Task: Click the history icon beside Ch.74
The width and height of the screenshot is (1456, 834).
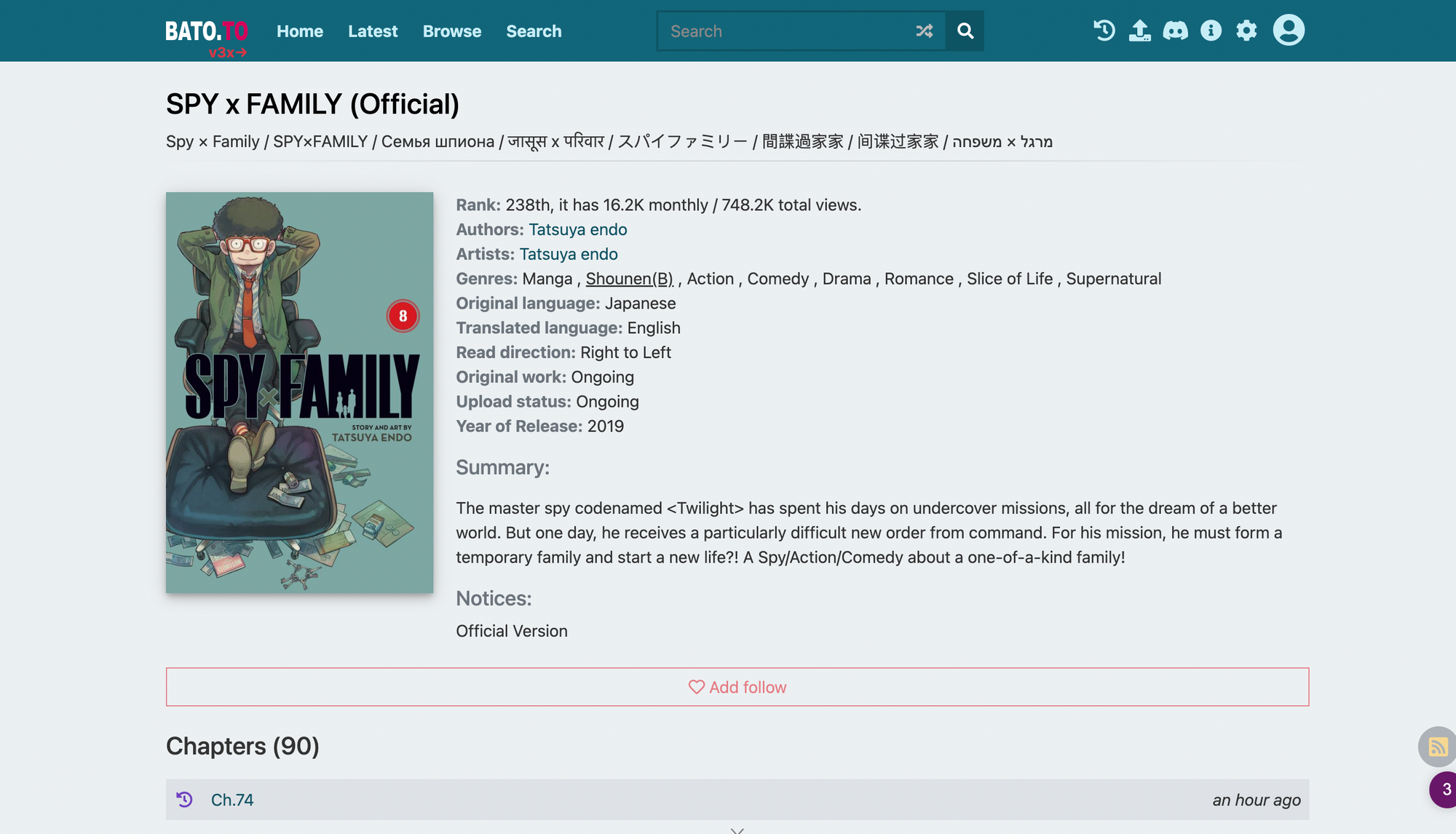Action: coord(185,800)
